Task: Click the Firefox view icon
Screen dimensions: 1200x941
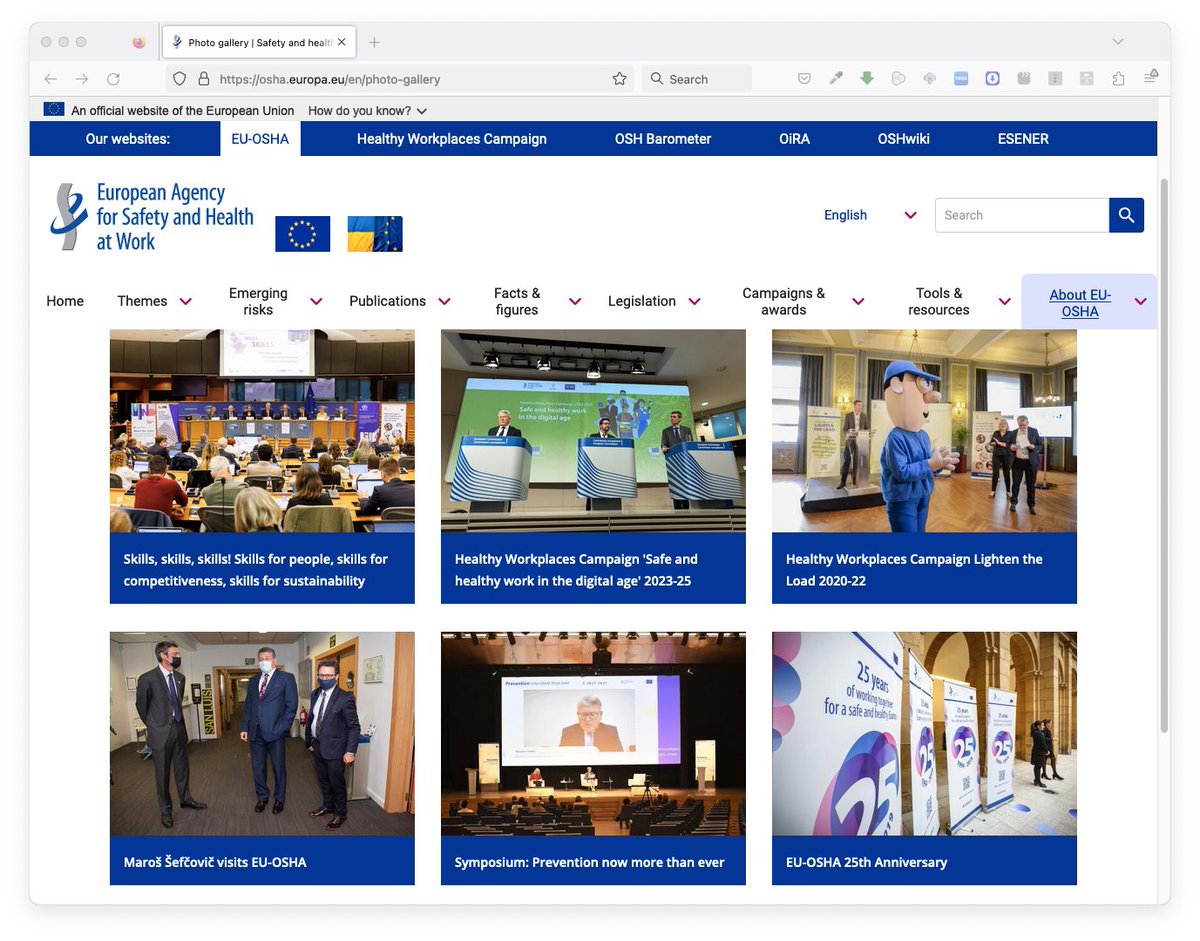Action: [x=139, y=42]
